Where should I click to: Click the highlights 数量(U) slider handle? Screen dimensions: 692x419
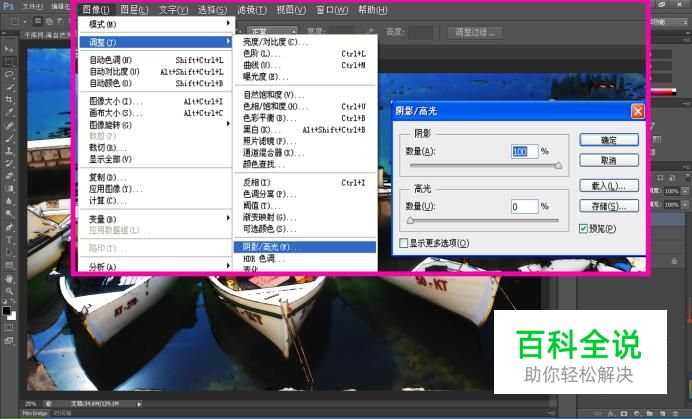tap(410, 220)
